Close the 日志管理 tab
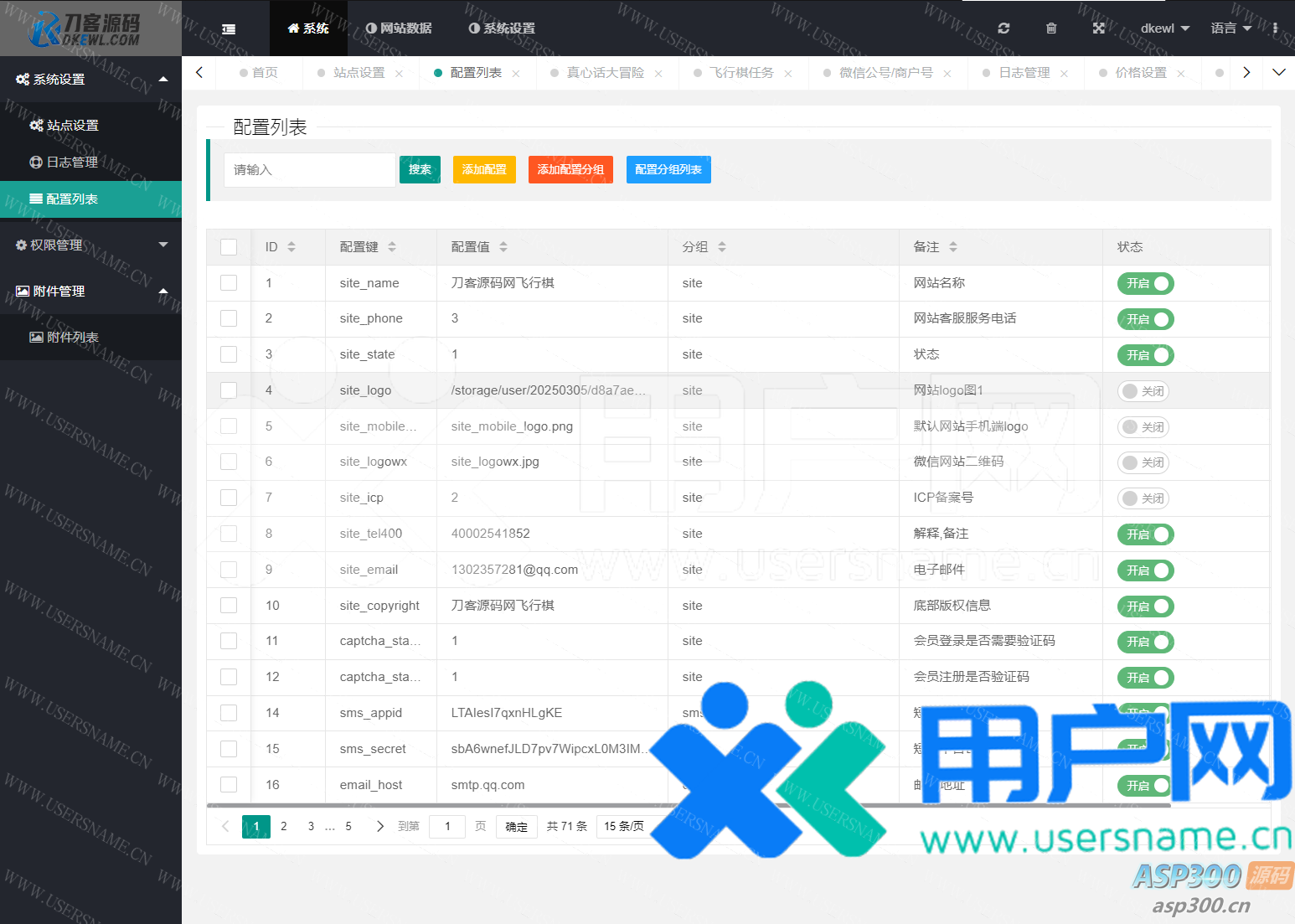Image resolution: width=1295 pixels, height=924 pixels. (x=1064, y=74)
